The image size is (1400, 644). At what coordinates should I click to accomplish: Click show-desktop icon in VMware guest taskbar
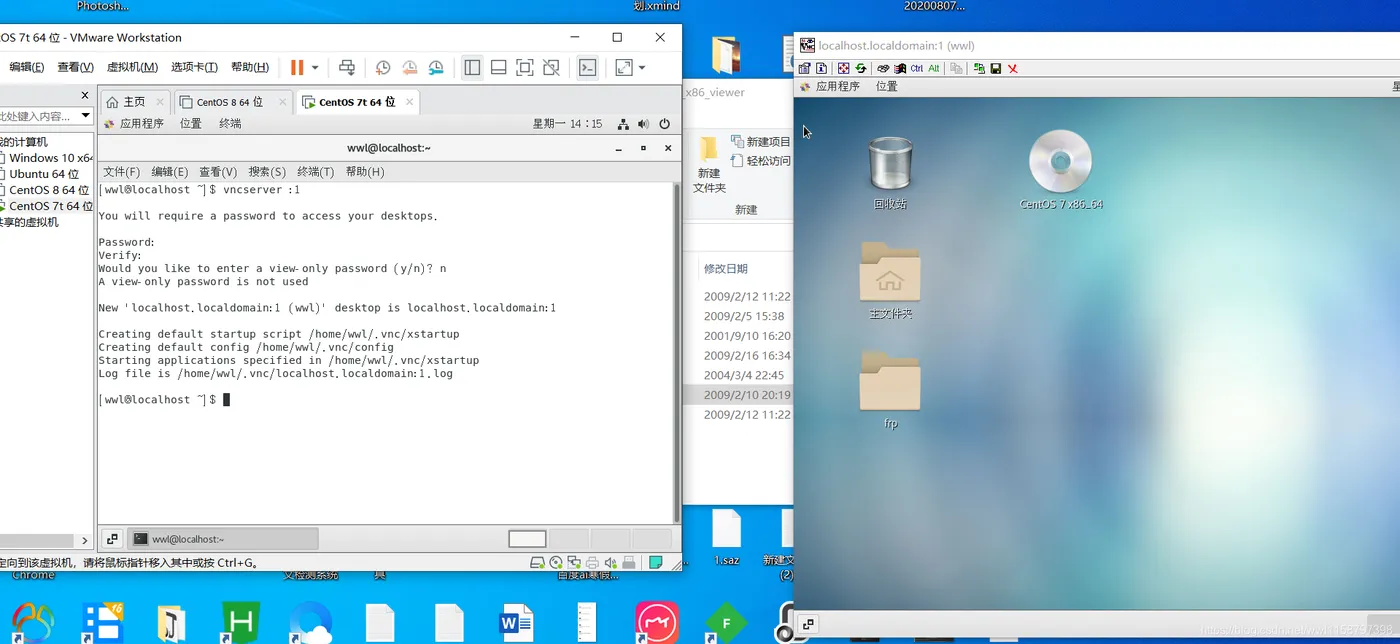(x=112, y=539)
